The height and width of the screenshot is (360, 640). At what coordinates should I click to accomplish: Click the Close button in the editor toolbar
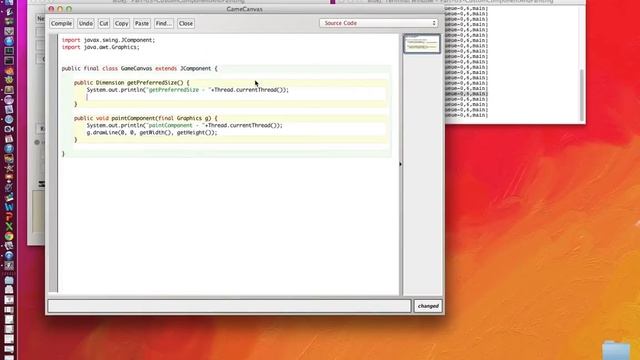(x=186, y=24)
